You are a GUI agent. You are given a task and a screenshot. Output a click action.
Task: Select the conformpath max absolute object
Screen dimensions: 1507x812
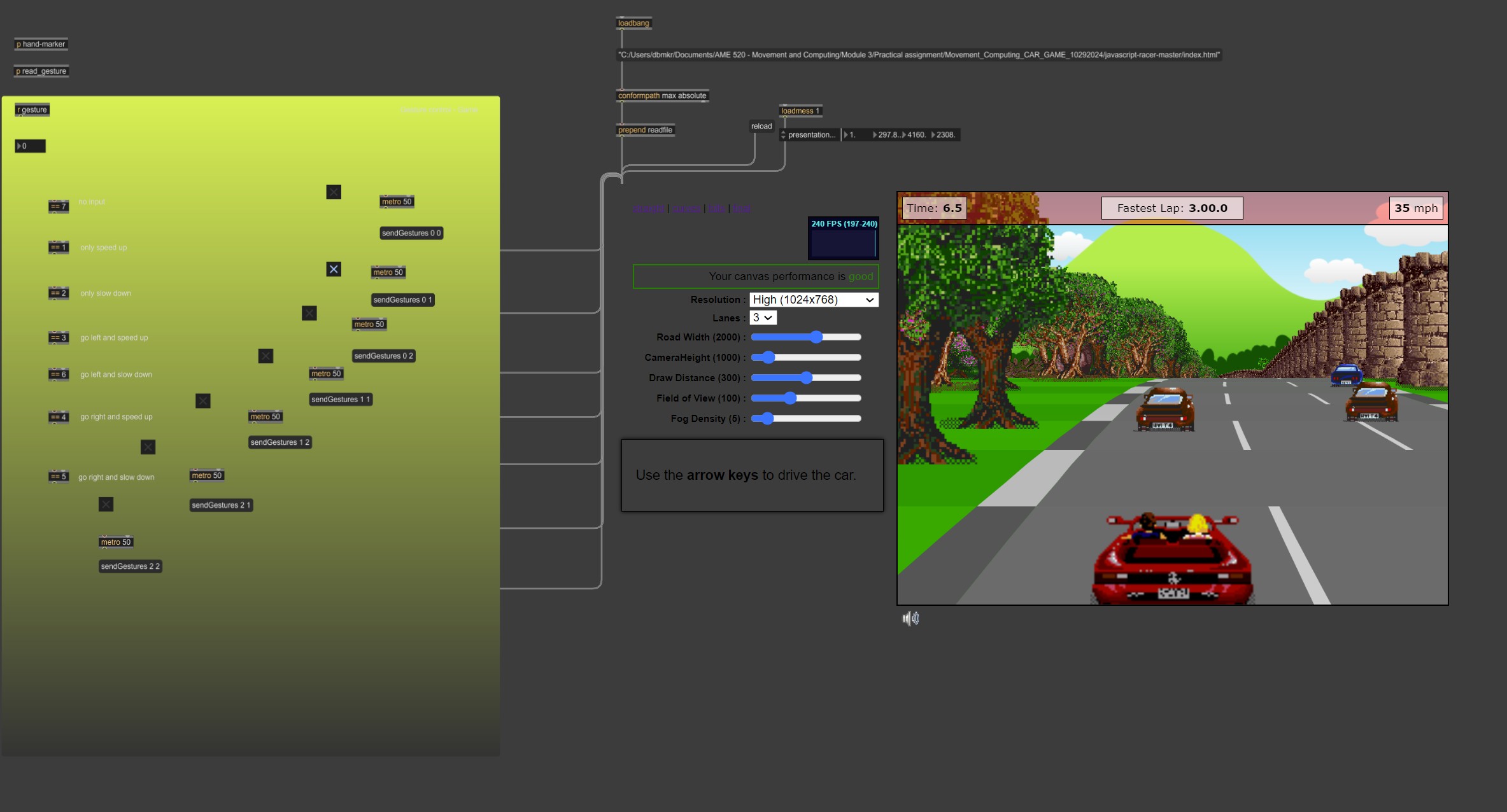[x=662, y=95]
